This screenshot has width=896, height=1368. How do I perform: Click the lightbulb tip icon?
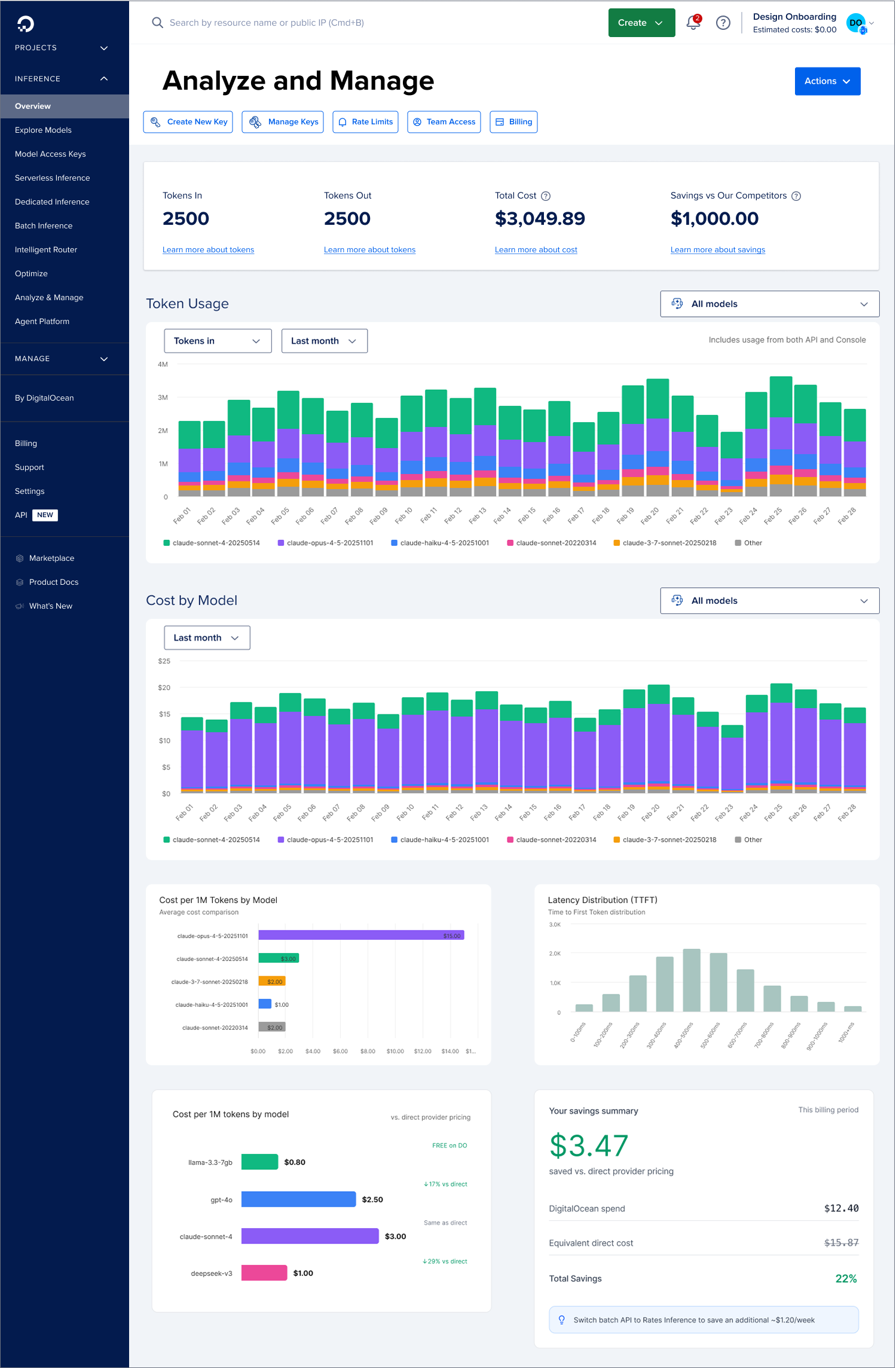click(x=562, y=1320)
